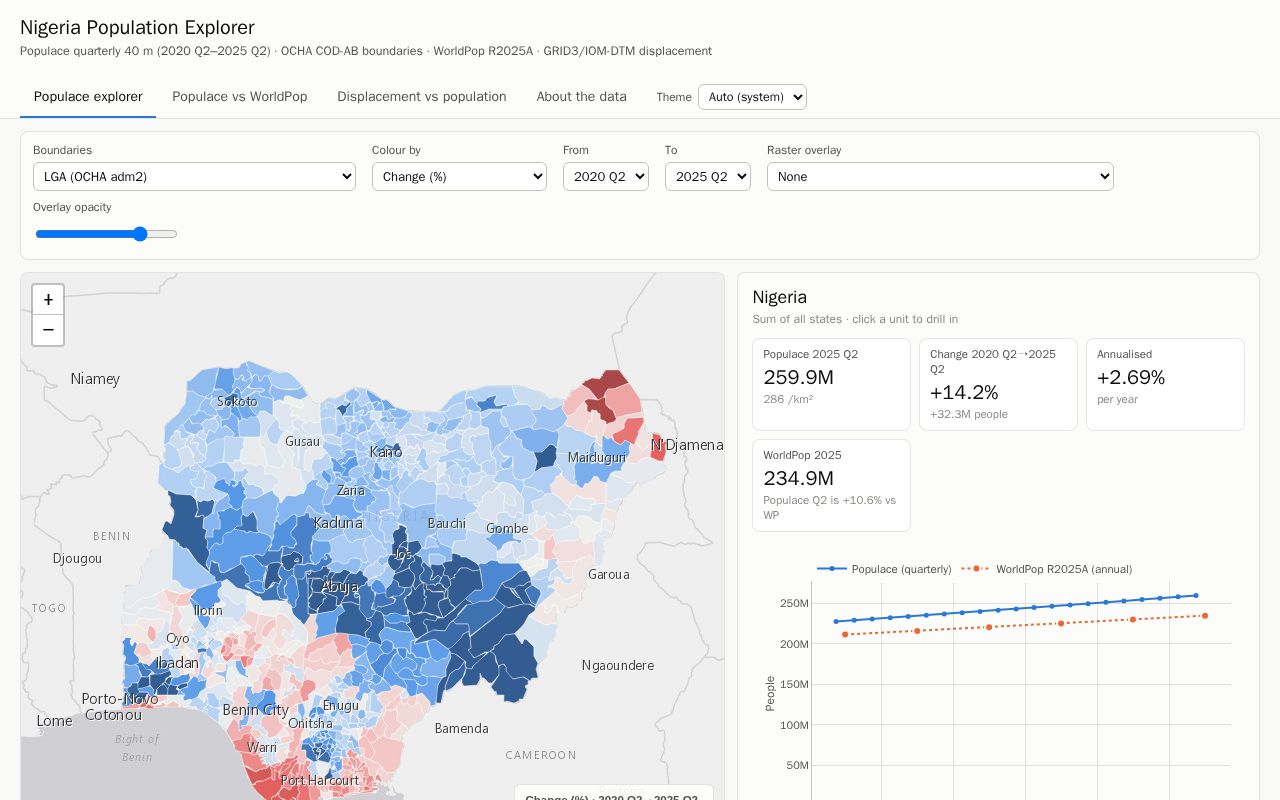Change the To quarter dropdown
The image size is (1280, 800).
coord(708,177)
